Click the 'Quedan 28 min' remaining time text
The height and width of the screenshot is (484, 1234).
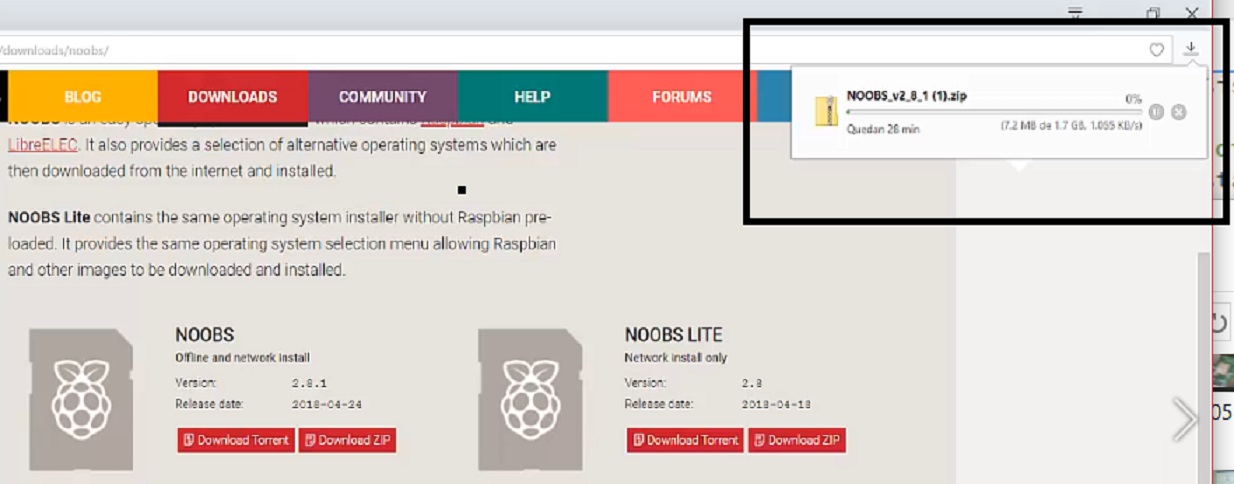883,129
